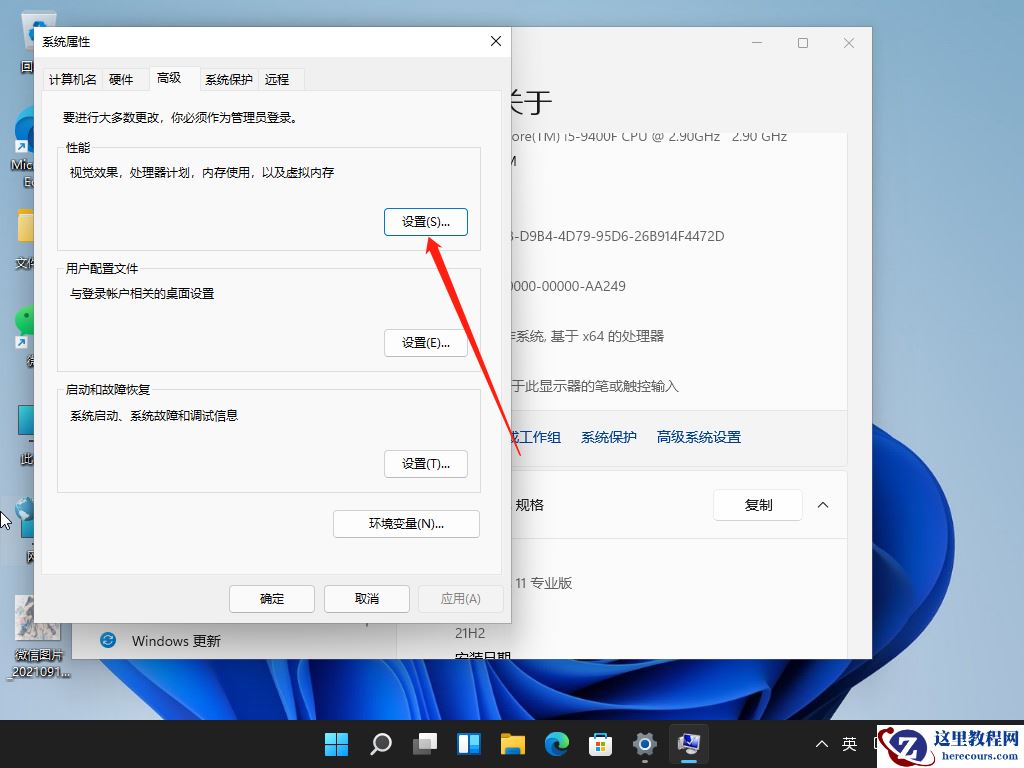Click the performance 设置(S) button
This screenshot has height=768, width=1024.
click(426, 221)
